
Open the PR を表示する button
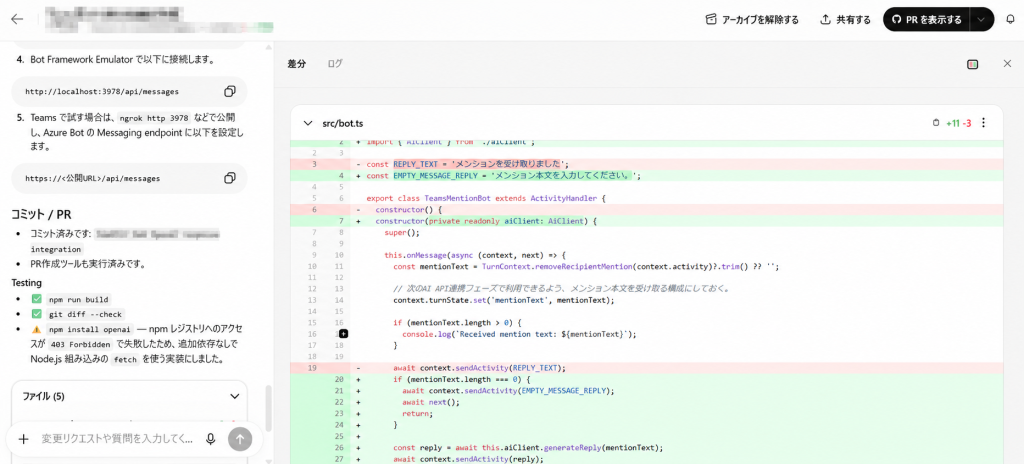tap(927, 20)
